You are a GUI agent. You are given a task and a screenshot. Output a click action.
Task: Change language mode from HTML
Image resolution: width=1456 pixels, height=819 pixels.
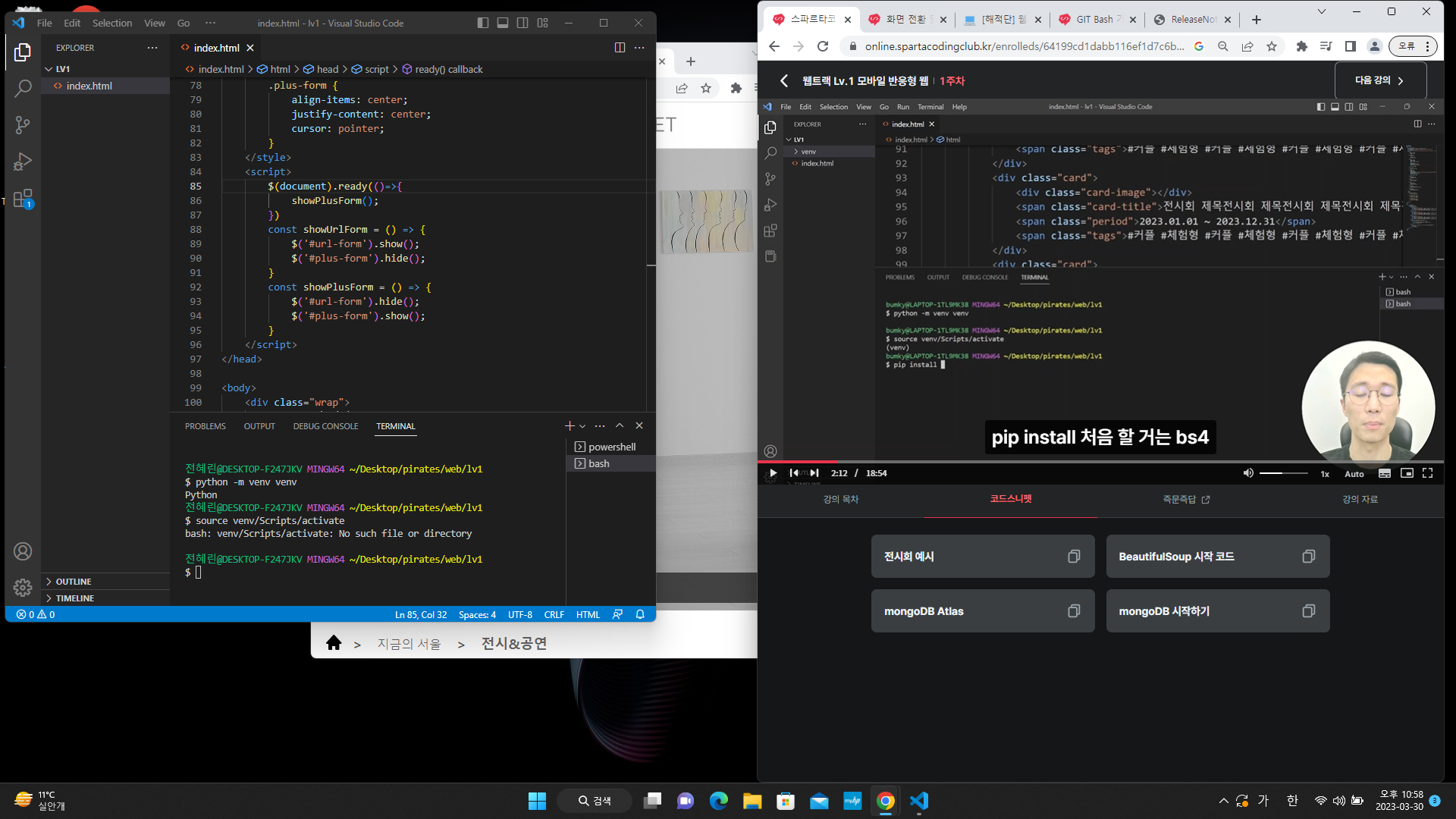[588, 615]
